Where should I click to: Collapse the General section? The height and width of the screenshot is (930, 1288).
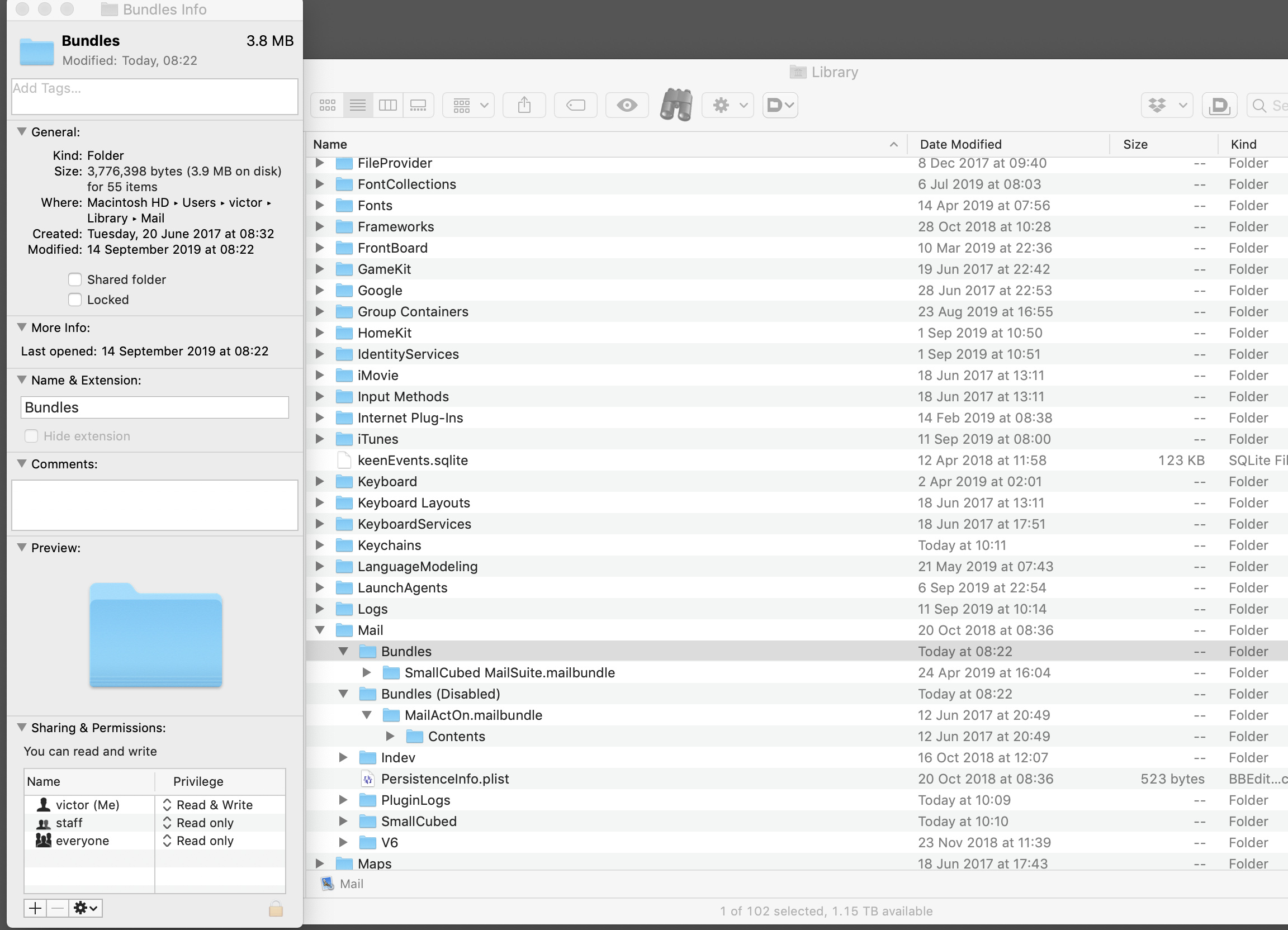click(x=22, y=132)
